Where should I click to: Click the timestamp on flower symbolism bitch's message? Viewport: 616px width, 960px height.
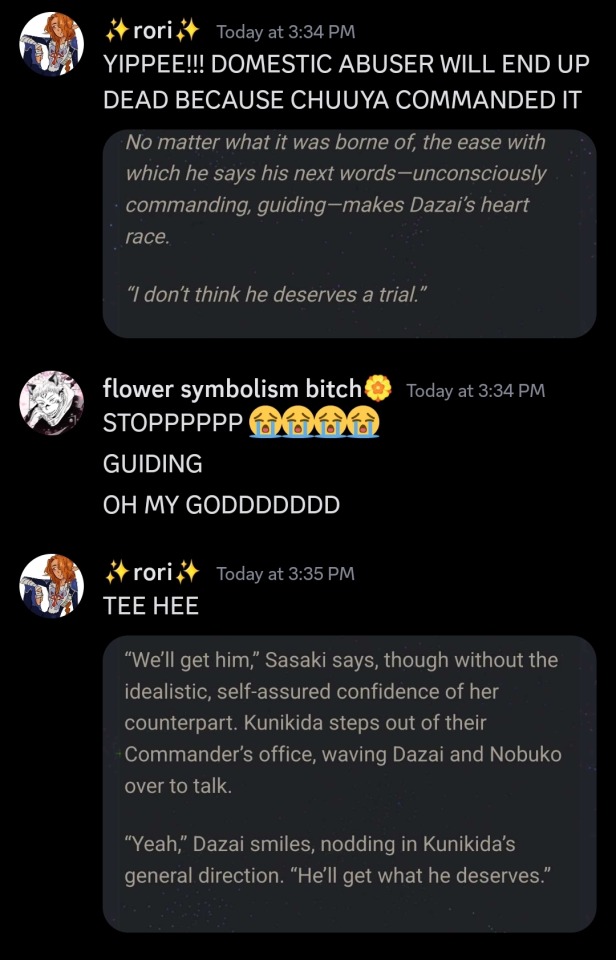(475, 391)
